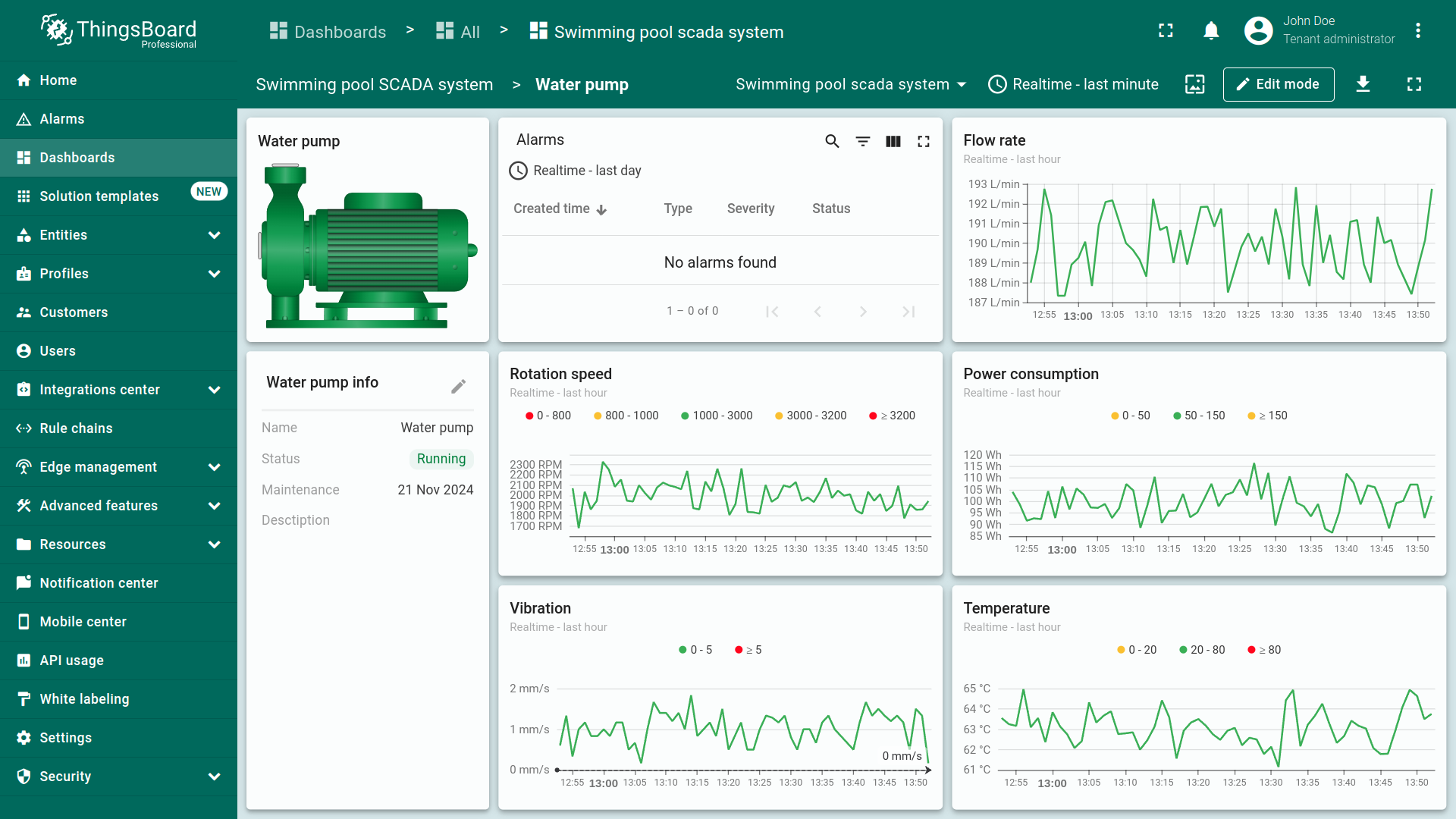
Task: Open the notifications bell icon
Action: click(x=1211, y=31)
